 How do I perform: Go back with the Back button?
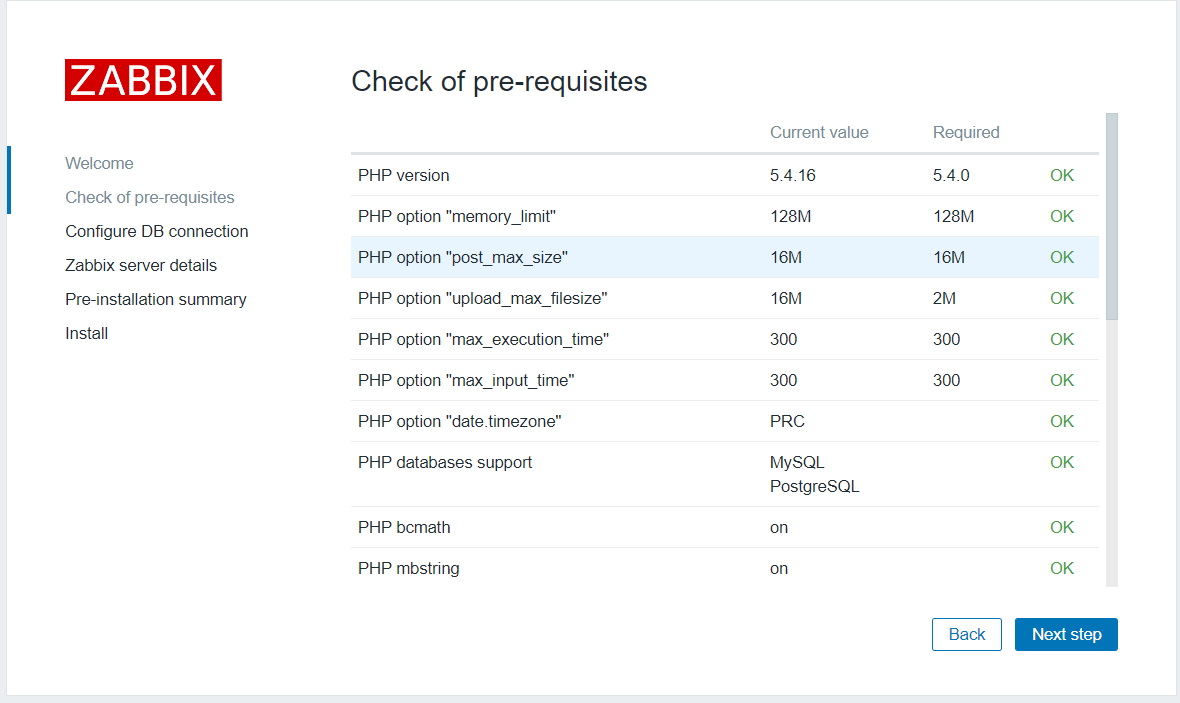[966, 634]
